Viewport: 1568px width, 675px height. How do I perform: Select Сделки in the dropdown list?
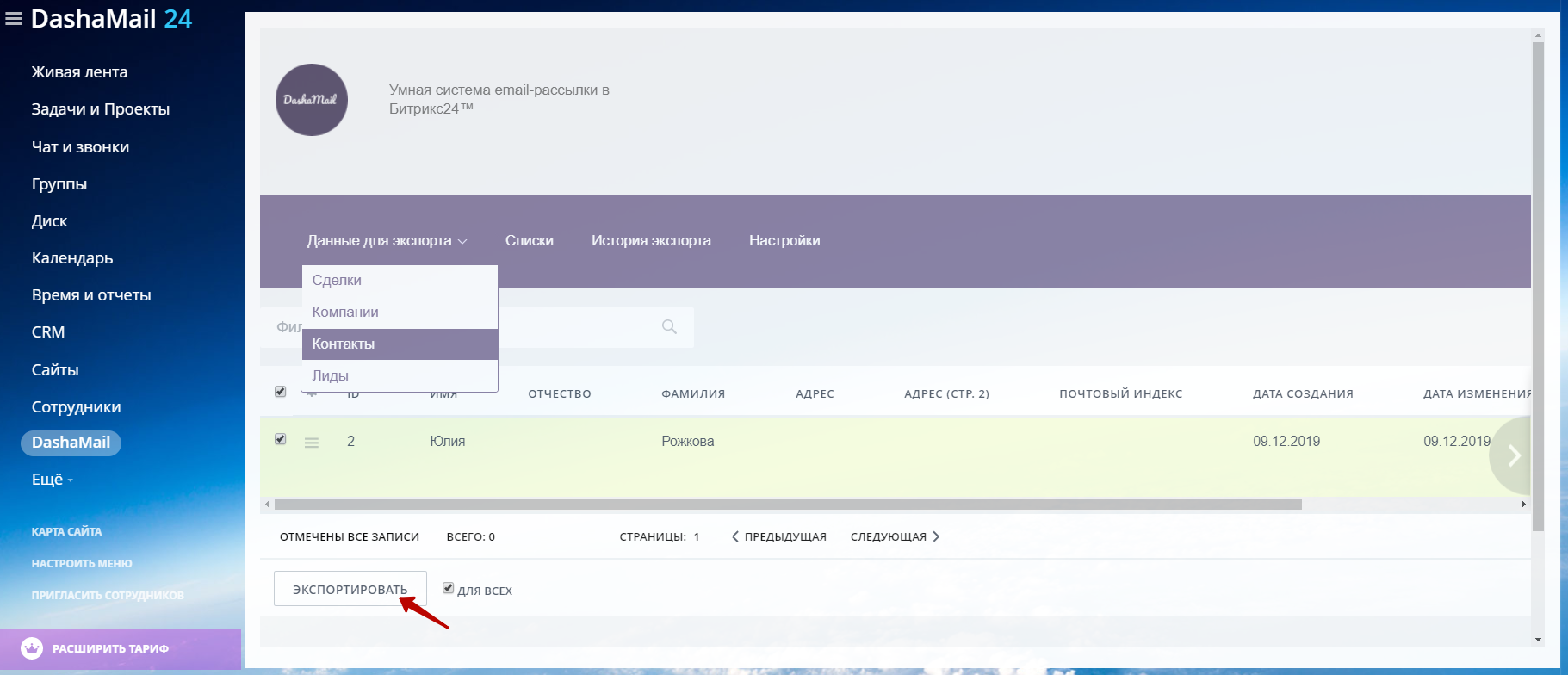tap(337, 280)
